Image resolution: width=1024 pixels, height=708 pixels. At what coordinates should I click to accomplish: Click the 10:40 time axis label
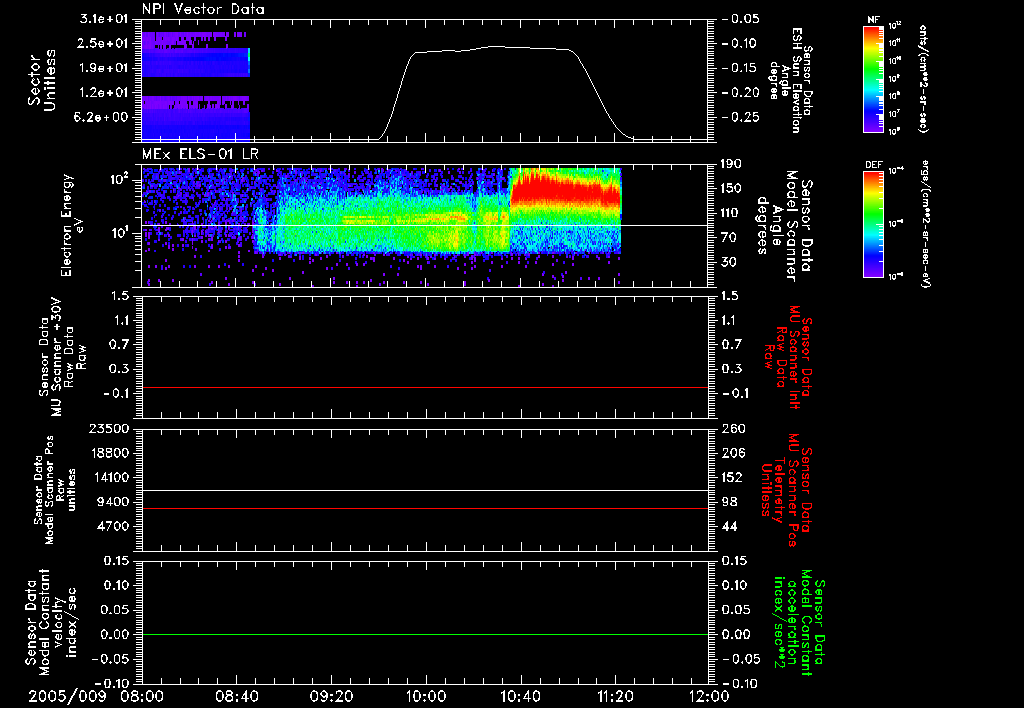[520, 696]
